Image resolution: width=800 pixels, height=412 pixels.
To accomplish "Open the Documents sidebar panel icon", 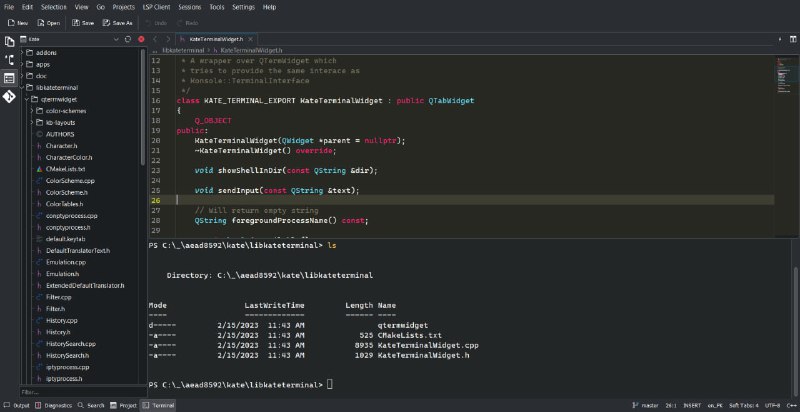I will 9,41.
